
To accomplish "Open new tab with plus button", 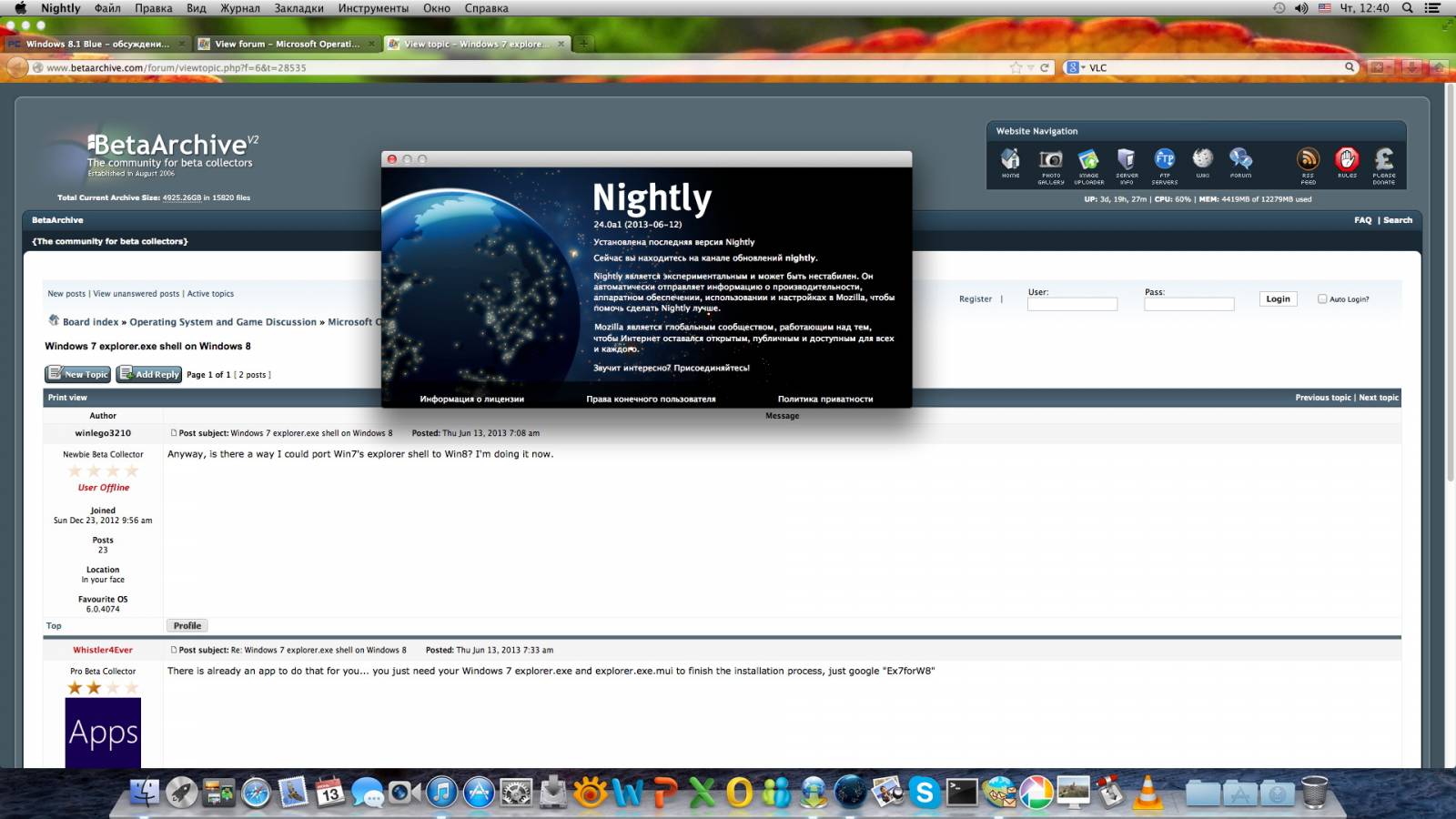I will (583, 43).
